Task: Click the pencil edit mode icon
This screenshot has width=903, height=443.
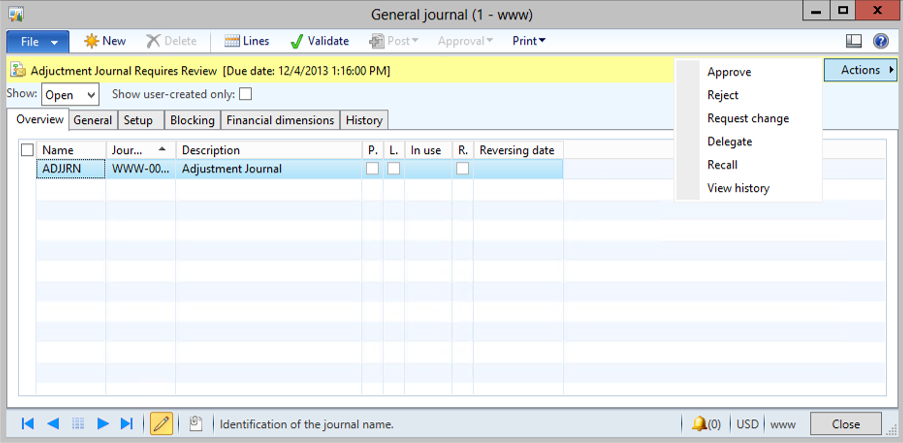Action: [x=160, y=424]
